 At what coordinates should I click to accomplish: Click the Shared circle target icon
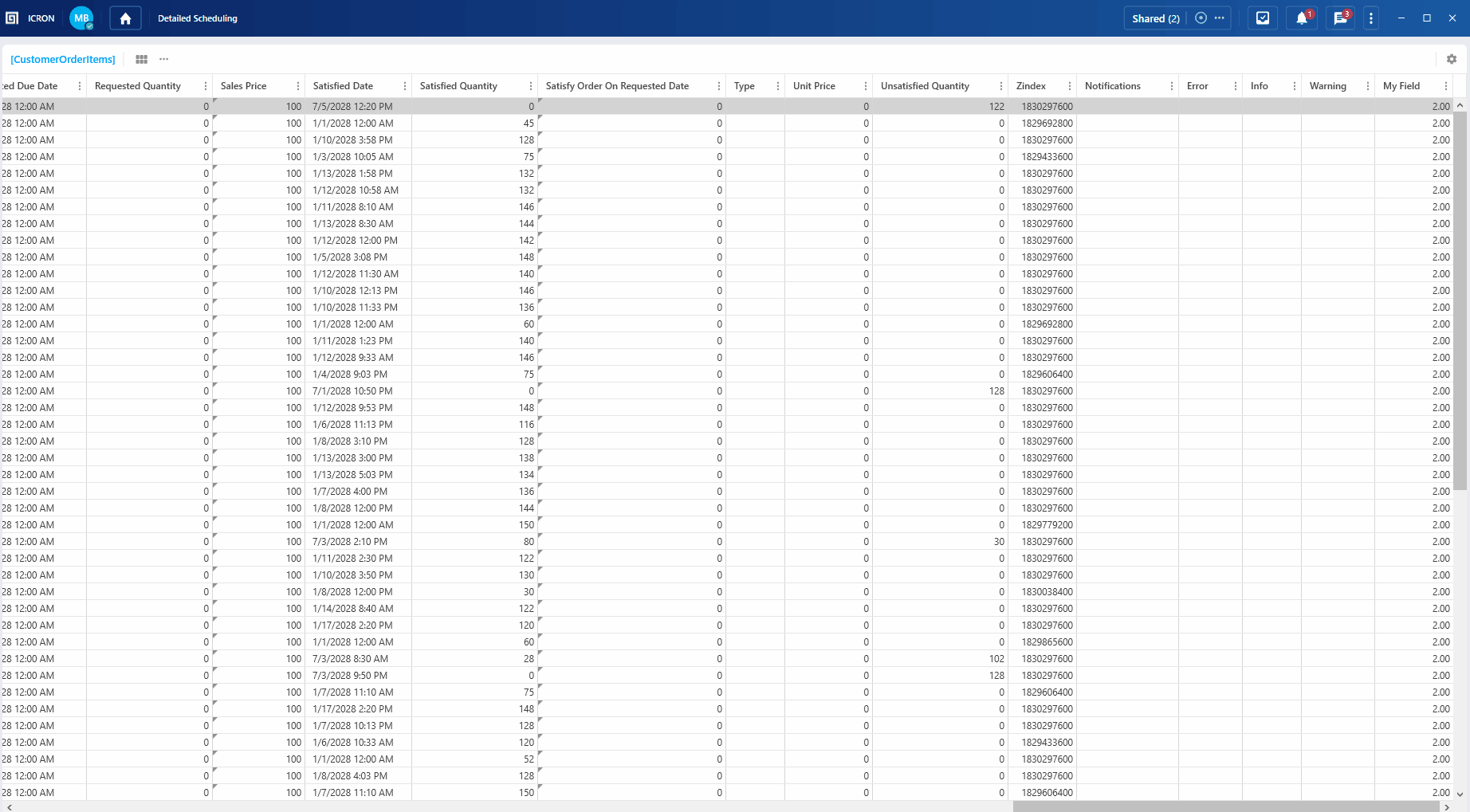click(1201, 18)
